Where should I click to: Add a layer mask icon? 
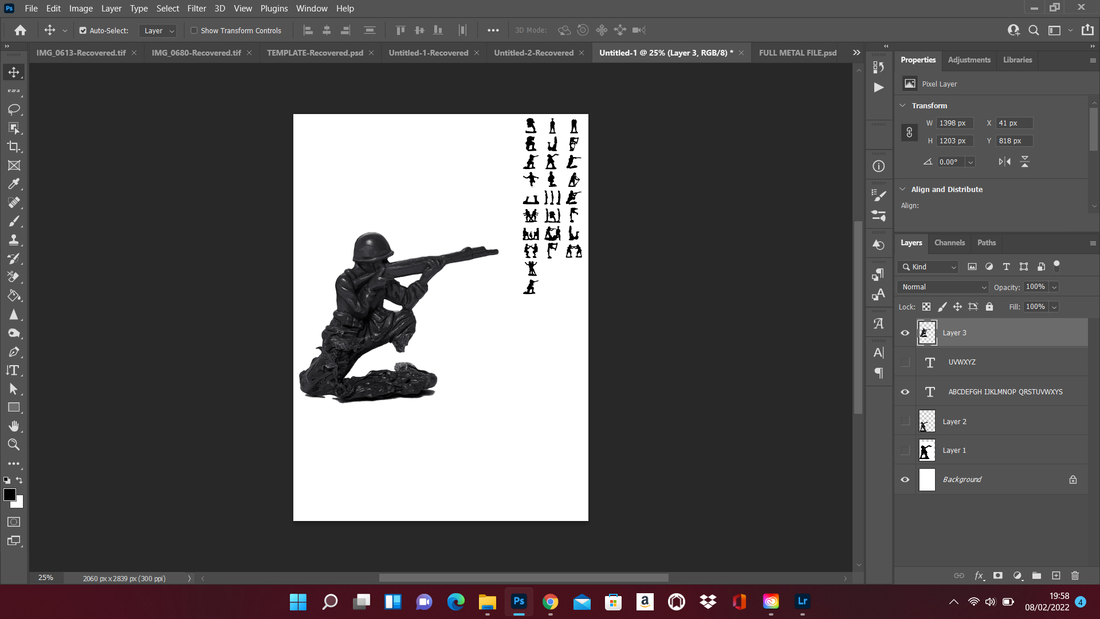coord(998,575)
